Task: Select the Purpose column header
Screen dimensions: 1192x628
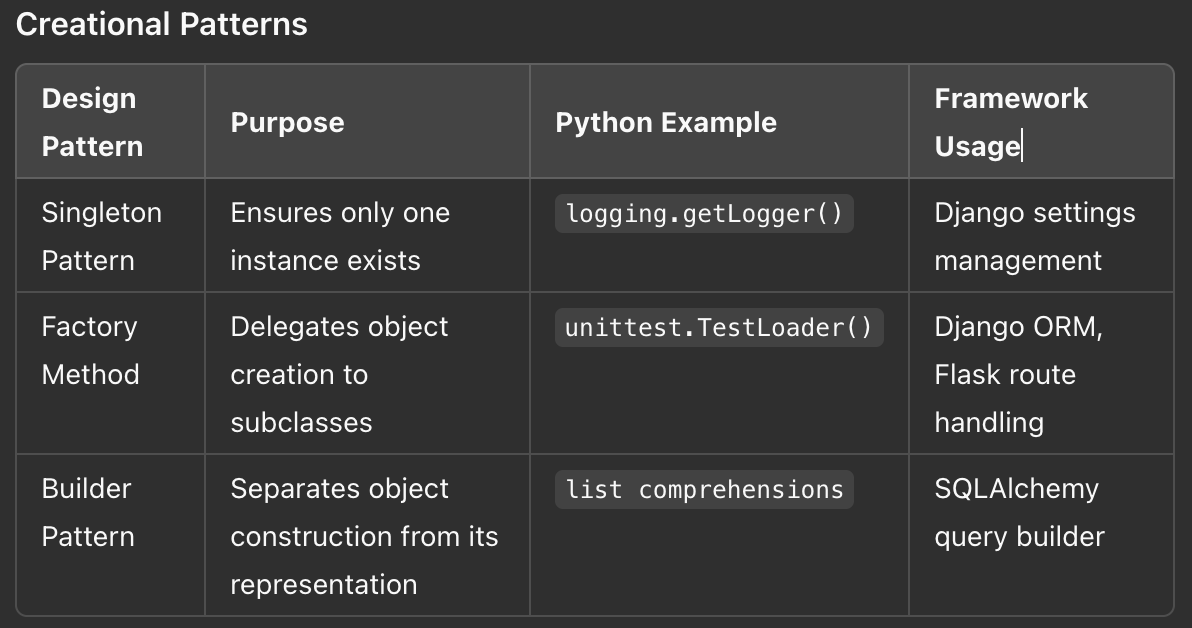Action: (367, 122)
